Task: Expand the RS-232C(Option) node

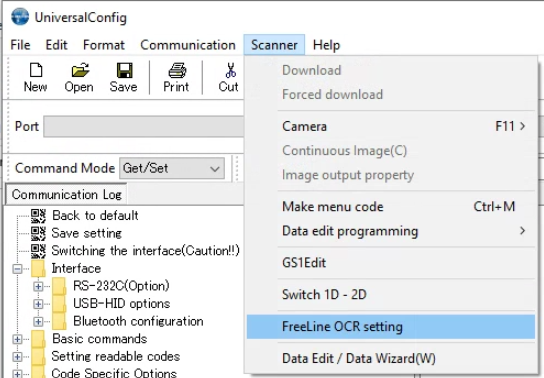Action: click(38, 286)
